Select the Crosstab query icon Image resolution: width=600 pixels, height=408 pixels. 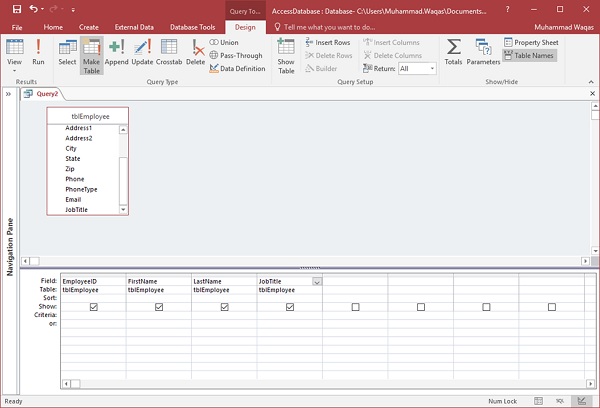point(170,51)
